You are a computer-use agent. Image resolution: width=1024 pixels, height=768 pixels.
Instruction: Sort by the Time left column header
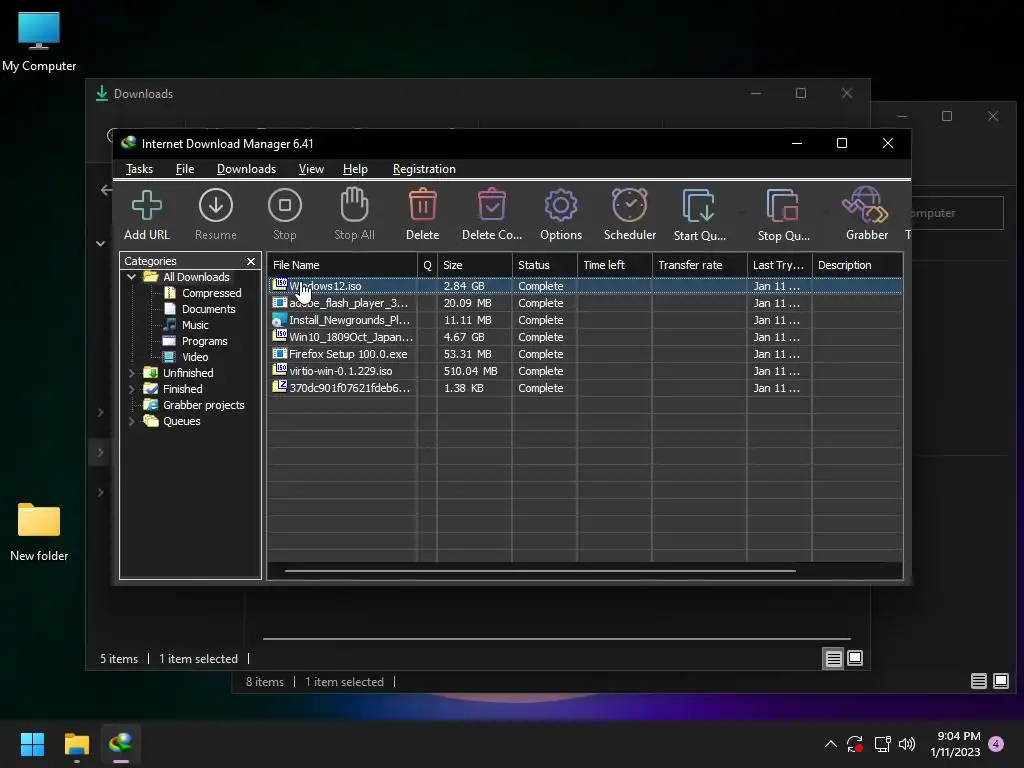[x=615, y=265]
